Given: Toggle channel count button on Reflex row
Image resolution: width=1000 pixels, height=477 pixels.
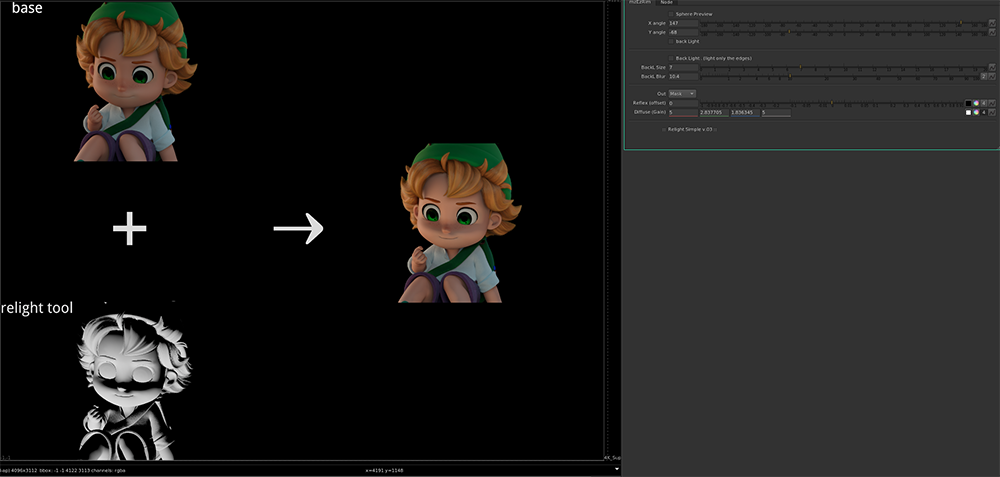Looking at the screenshot, I should point(984,103).
